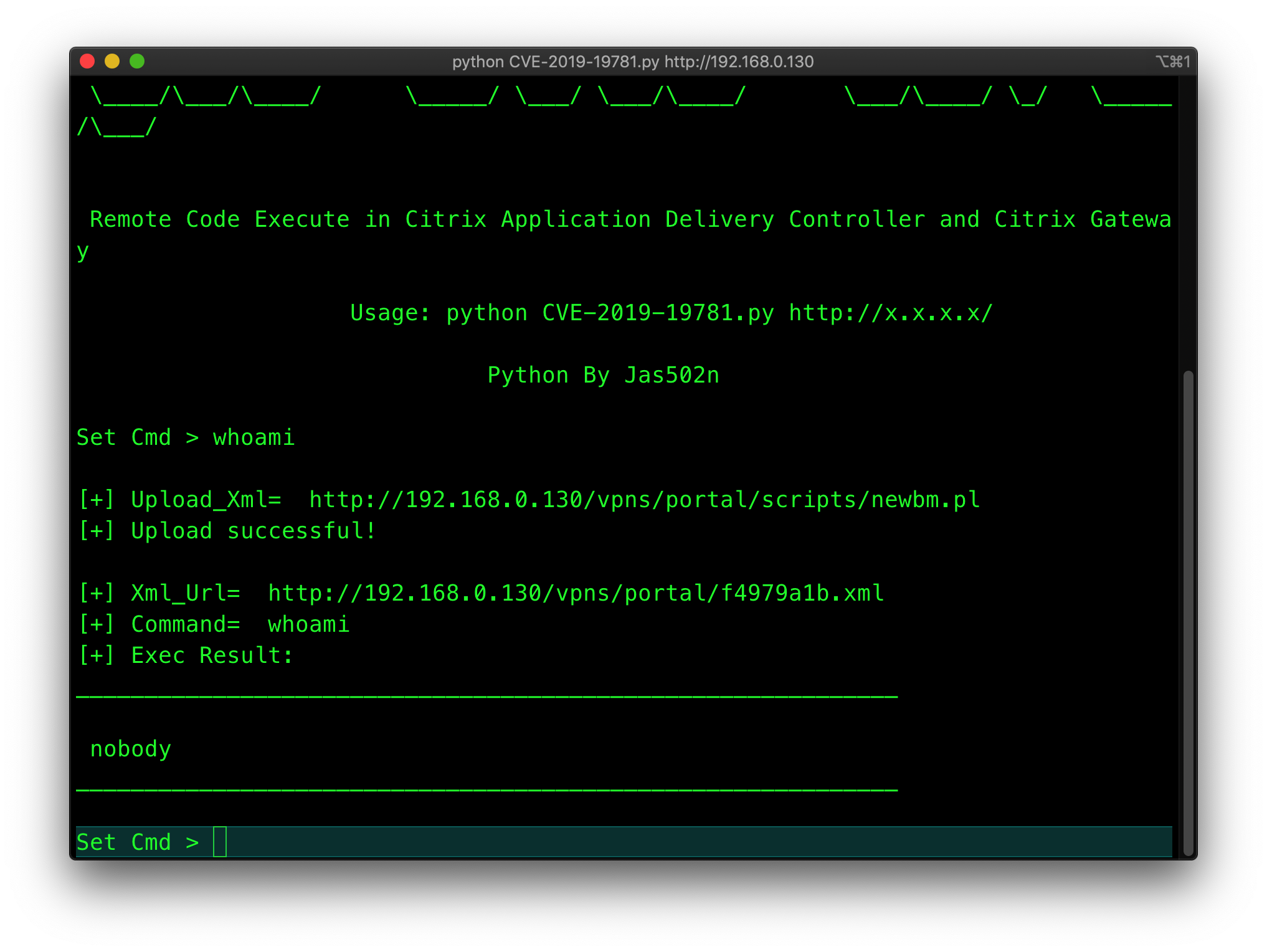Click the Set Cmd prompt cursor

tap(220, 842)
